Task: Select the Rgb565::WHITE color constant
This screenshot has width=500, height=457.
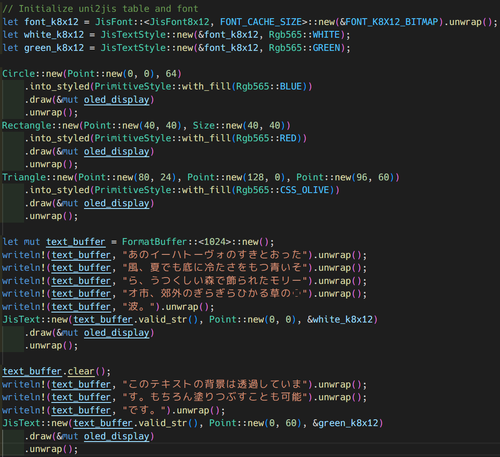Action: coord(304,35)
